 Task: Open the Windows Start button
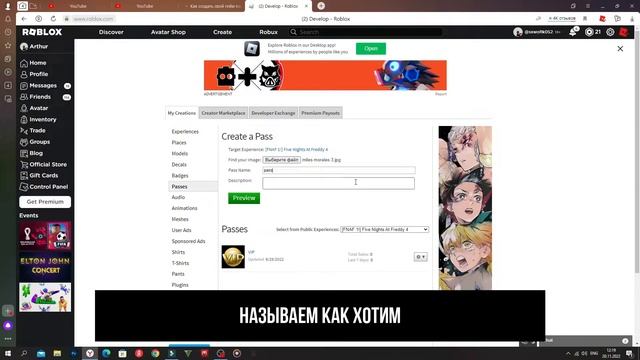click(7, 353)
